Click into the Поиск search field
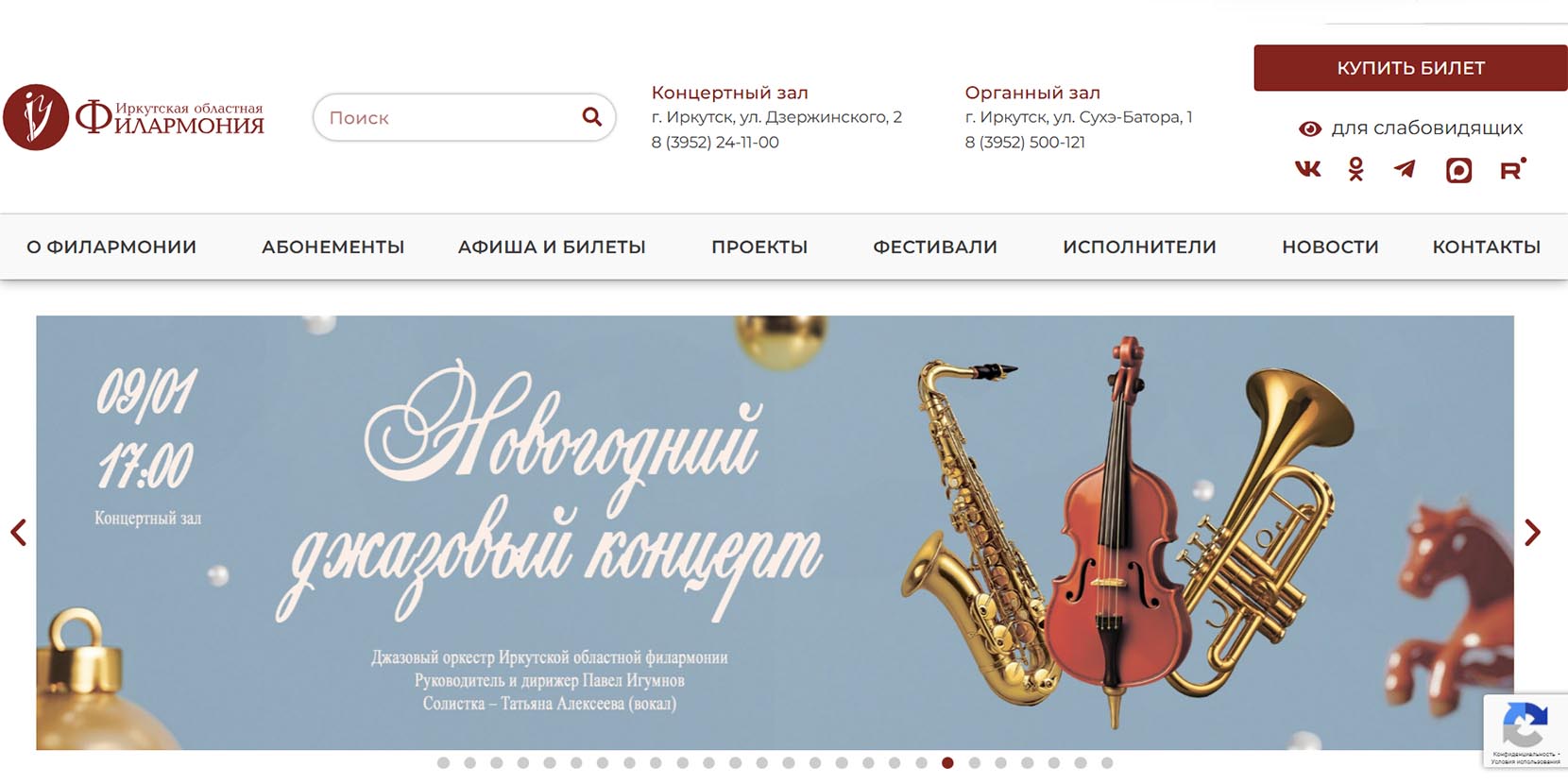This screenshot has width=1568, height=784. click(449, 117)
